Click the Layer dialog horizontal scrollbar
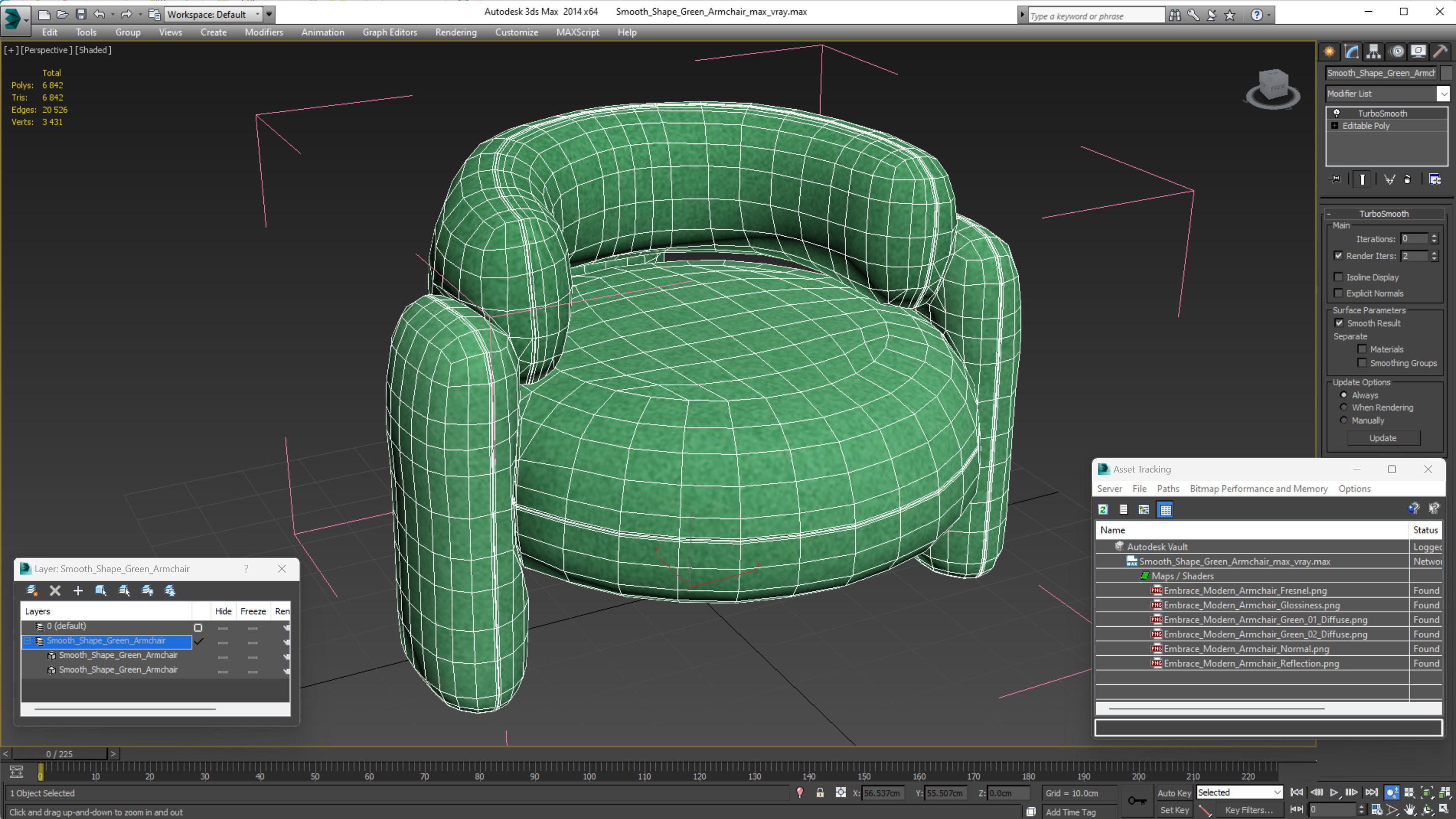This screenshot has height=819, width=1456. pos(125,708)
